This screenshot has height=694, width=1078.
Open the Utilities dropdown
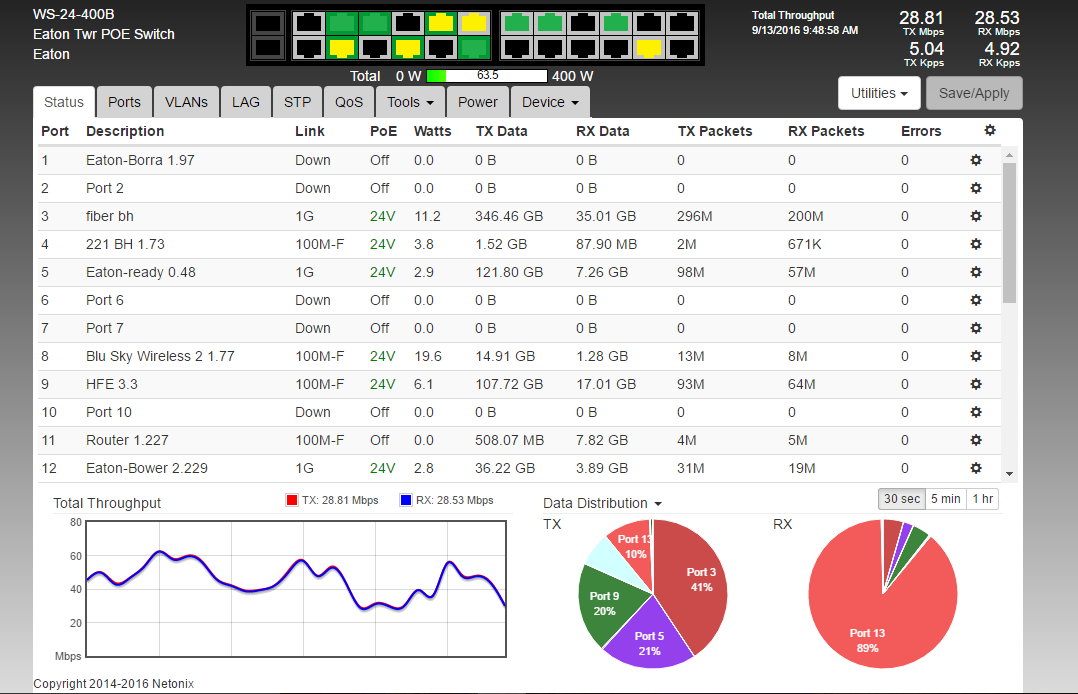(x=878, y=93)
